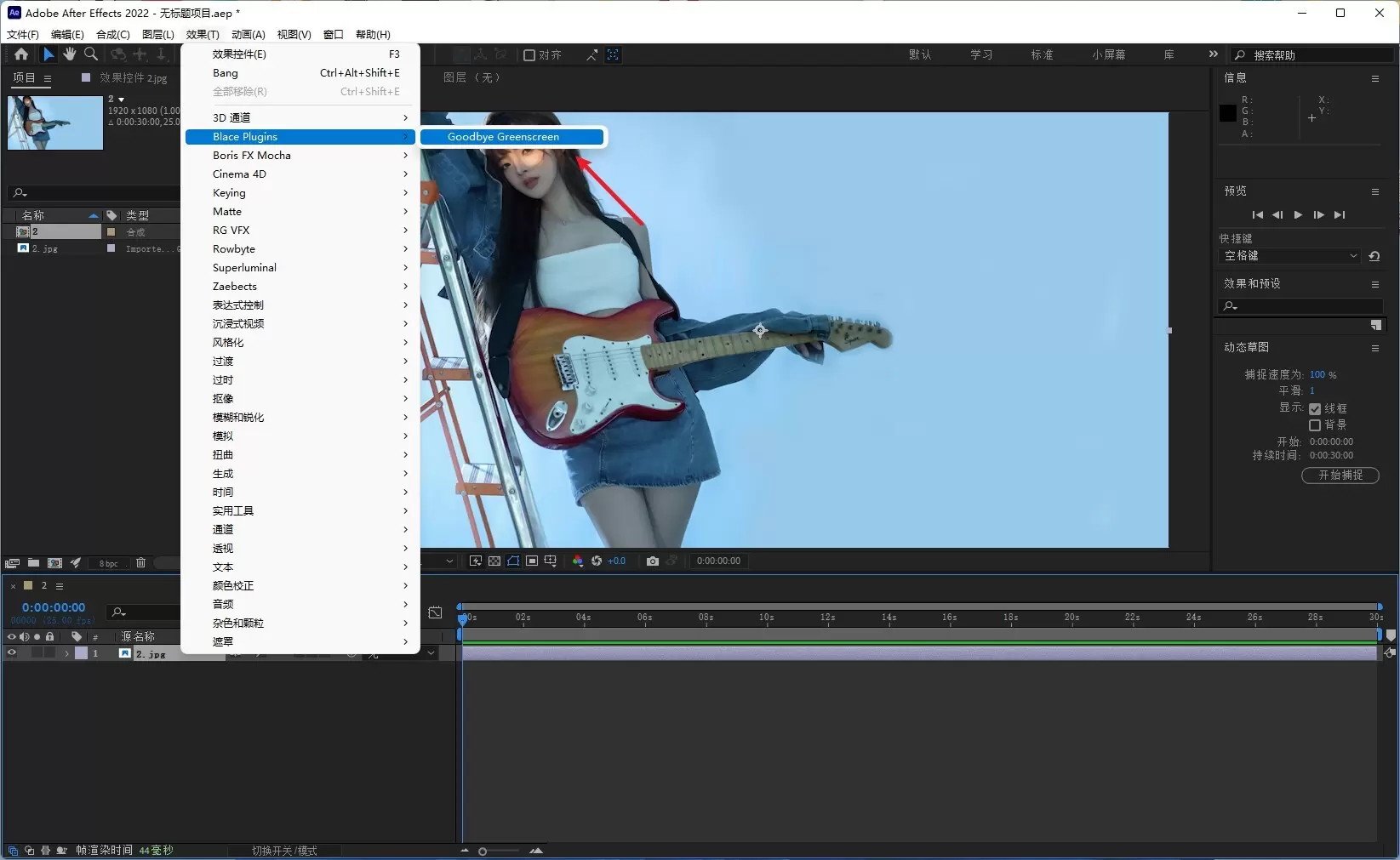
Task: Reset exposure icon below viewer
Action: pos(597,561)
